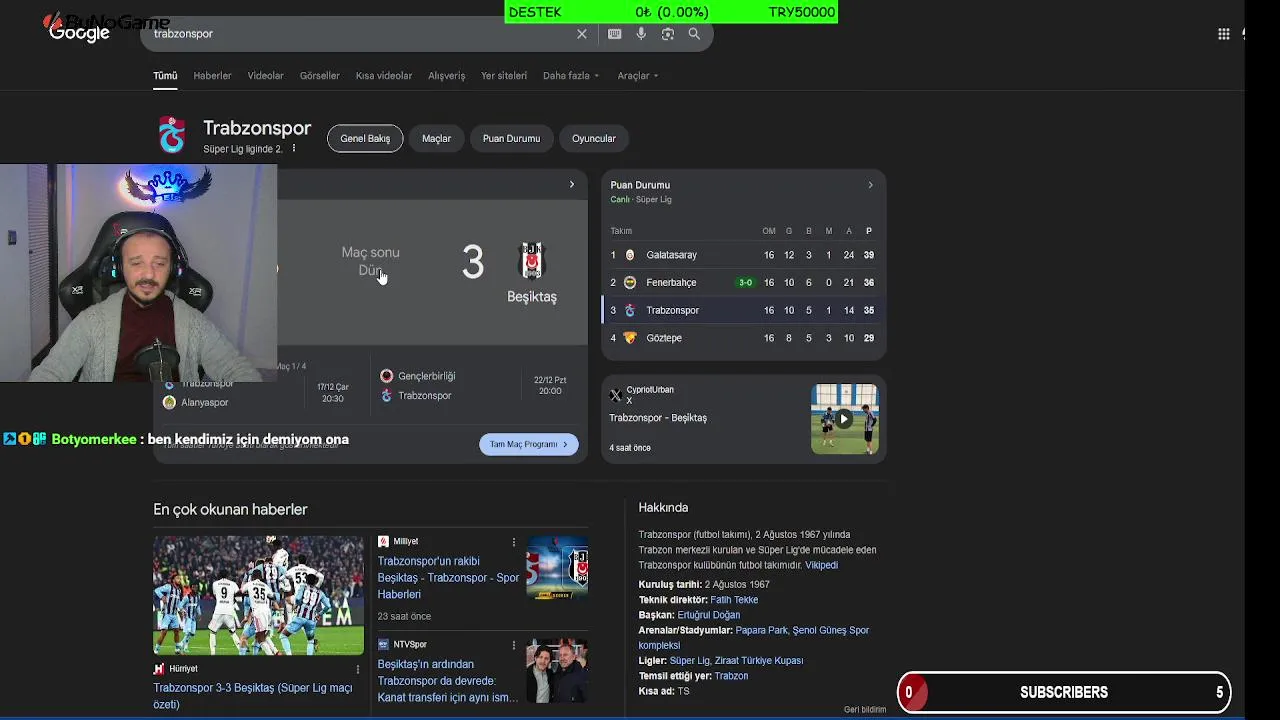Viewport: 1280px width, 720px height.
Task: Open the three-dot menu on Hürriyet article
Action: (358, 669)
